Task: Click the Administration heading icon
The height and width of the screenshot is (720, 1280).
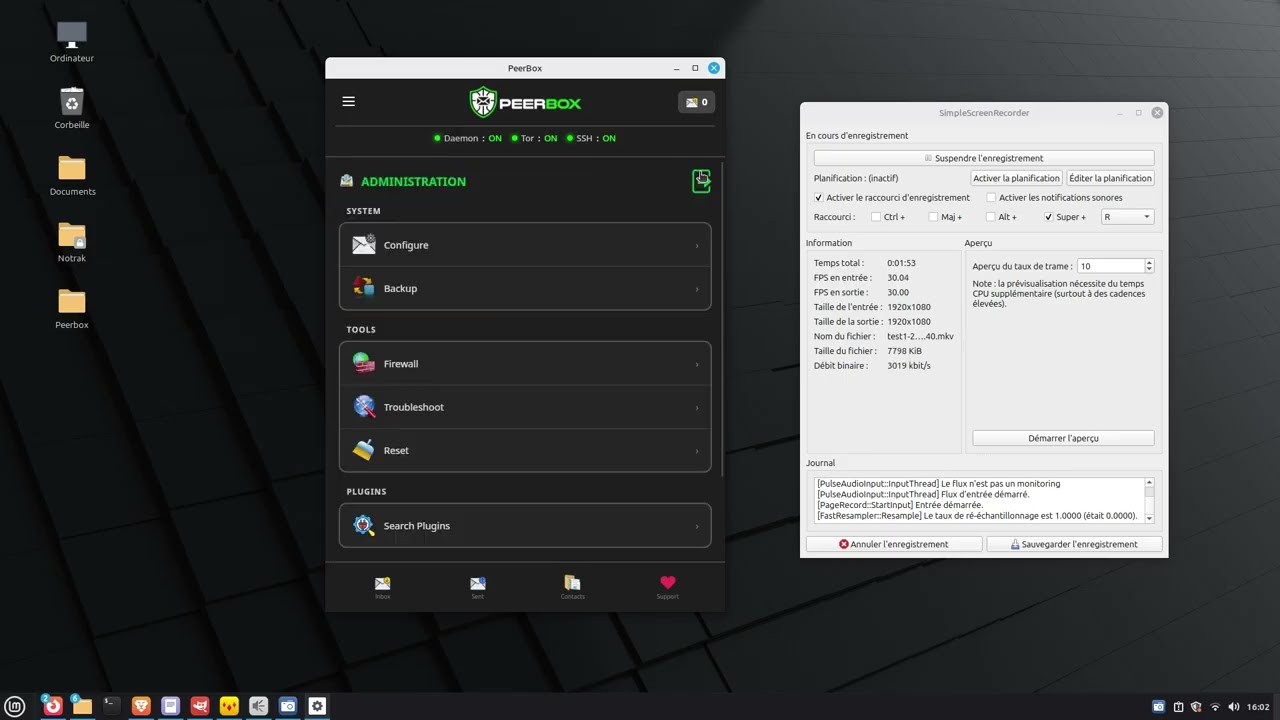Action: 347,181
